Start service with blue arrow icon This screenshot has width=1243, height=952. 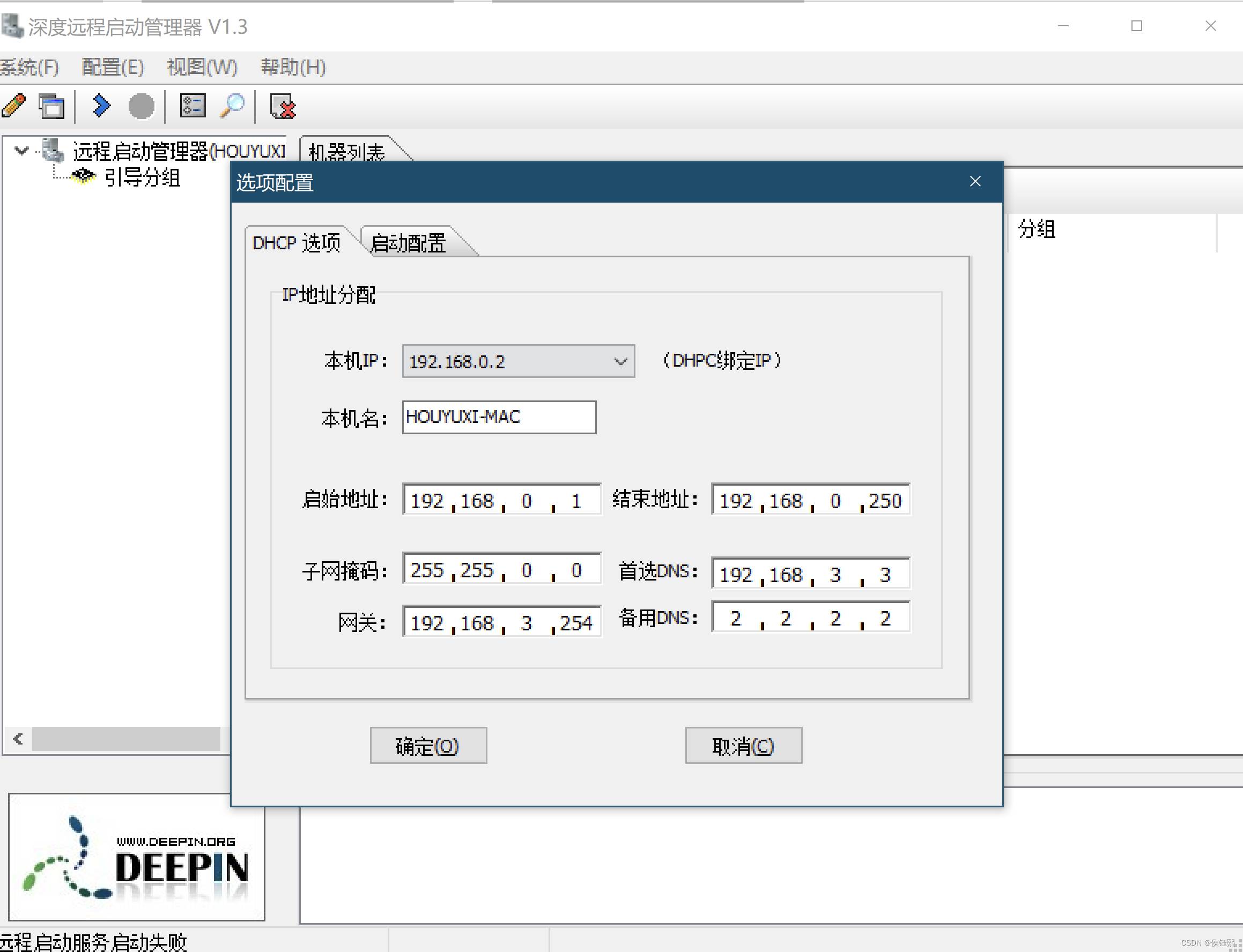pyautogui.click(x=101, y=106)
